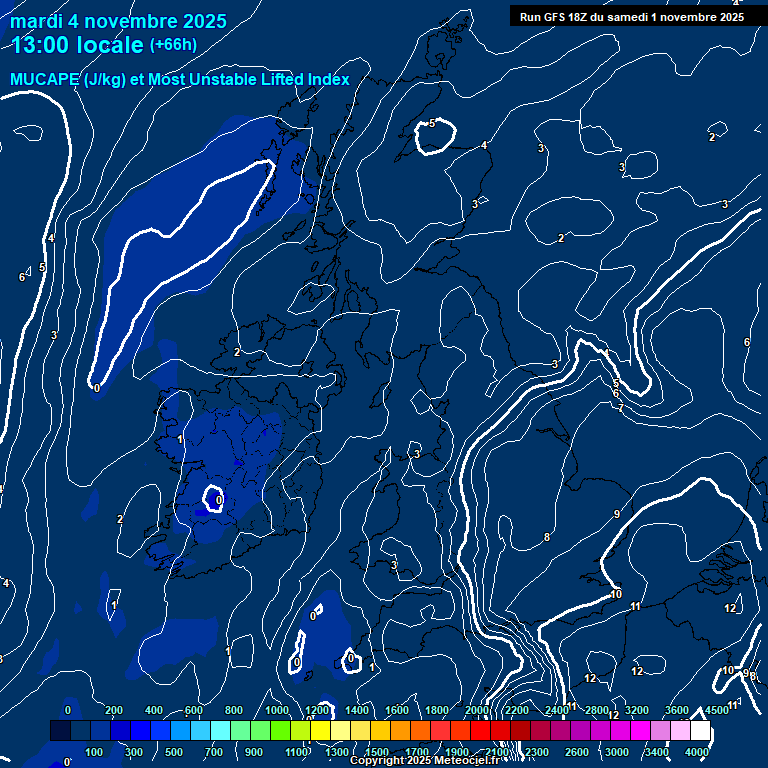Click the lower legend label '2600'
768x768 pixels.
(577, 752)
